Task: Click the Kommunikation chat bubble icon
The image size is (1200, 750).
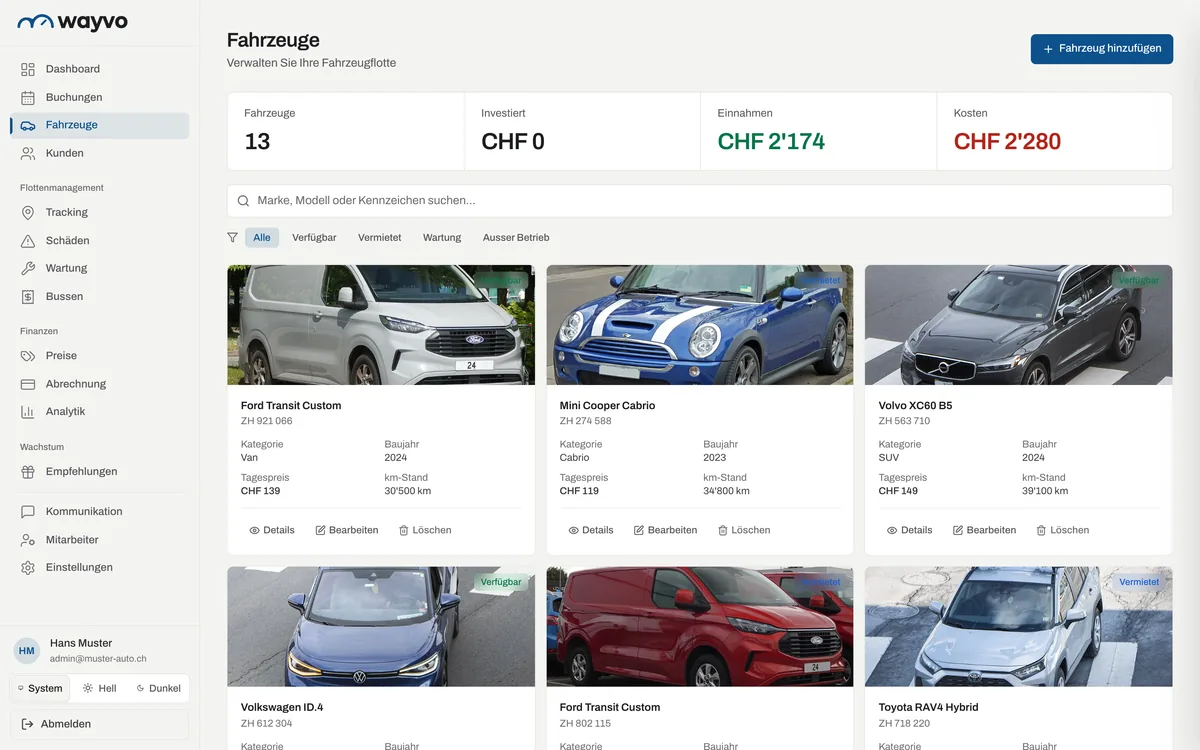Action: tap(28, 512)
